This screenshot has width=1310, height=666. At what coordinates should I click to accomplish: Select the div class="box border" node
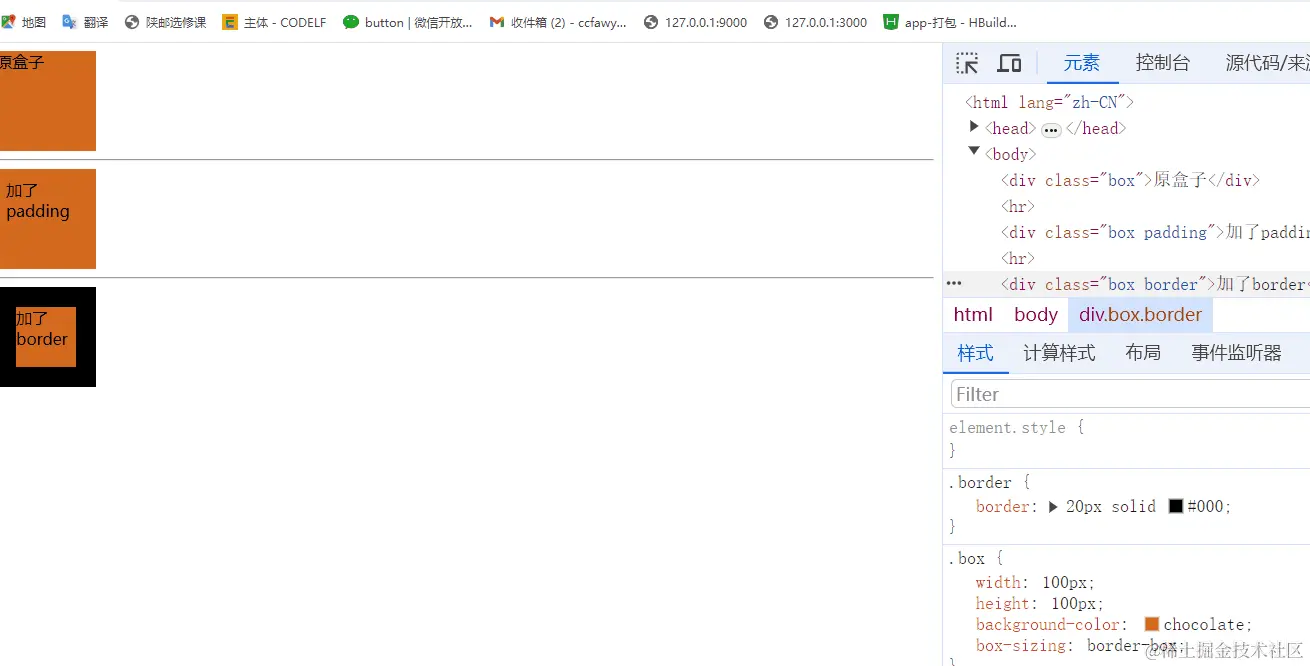(x=1155, y=284)
